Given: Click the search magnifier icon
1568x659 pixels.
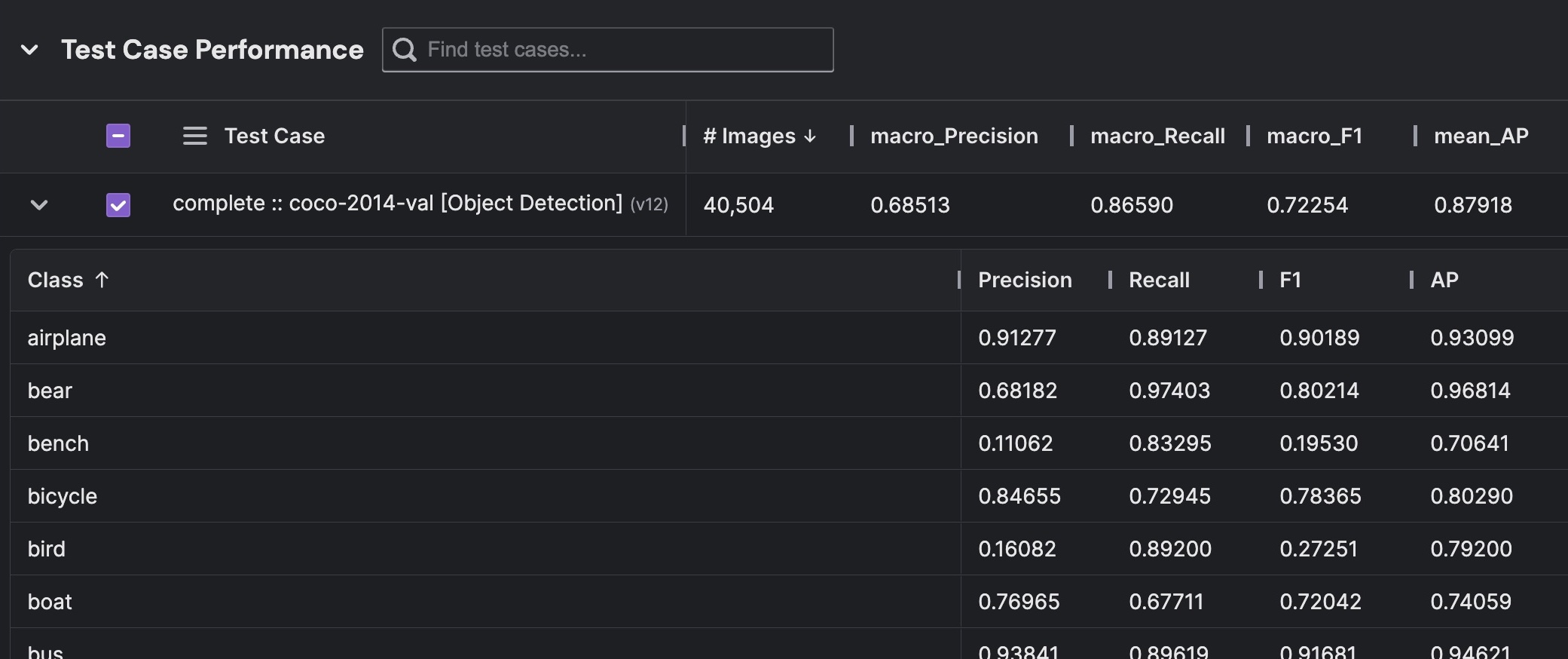Looking at the screenshot, I should click(x=405, y=50).
